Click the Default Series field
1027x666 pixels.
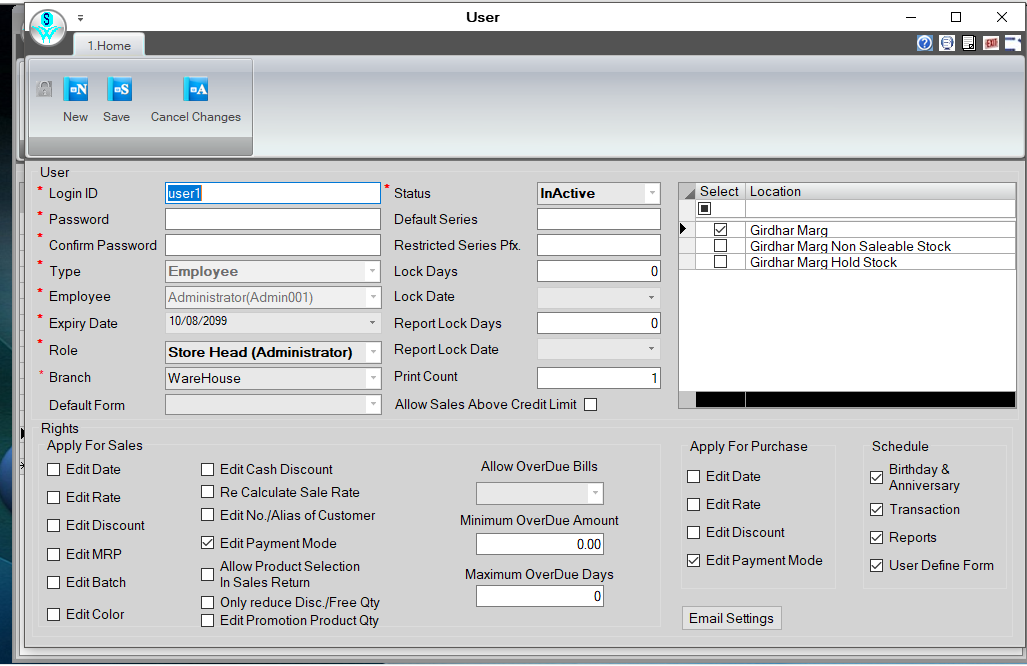pyautogui.click(x=599, y=219)
